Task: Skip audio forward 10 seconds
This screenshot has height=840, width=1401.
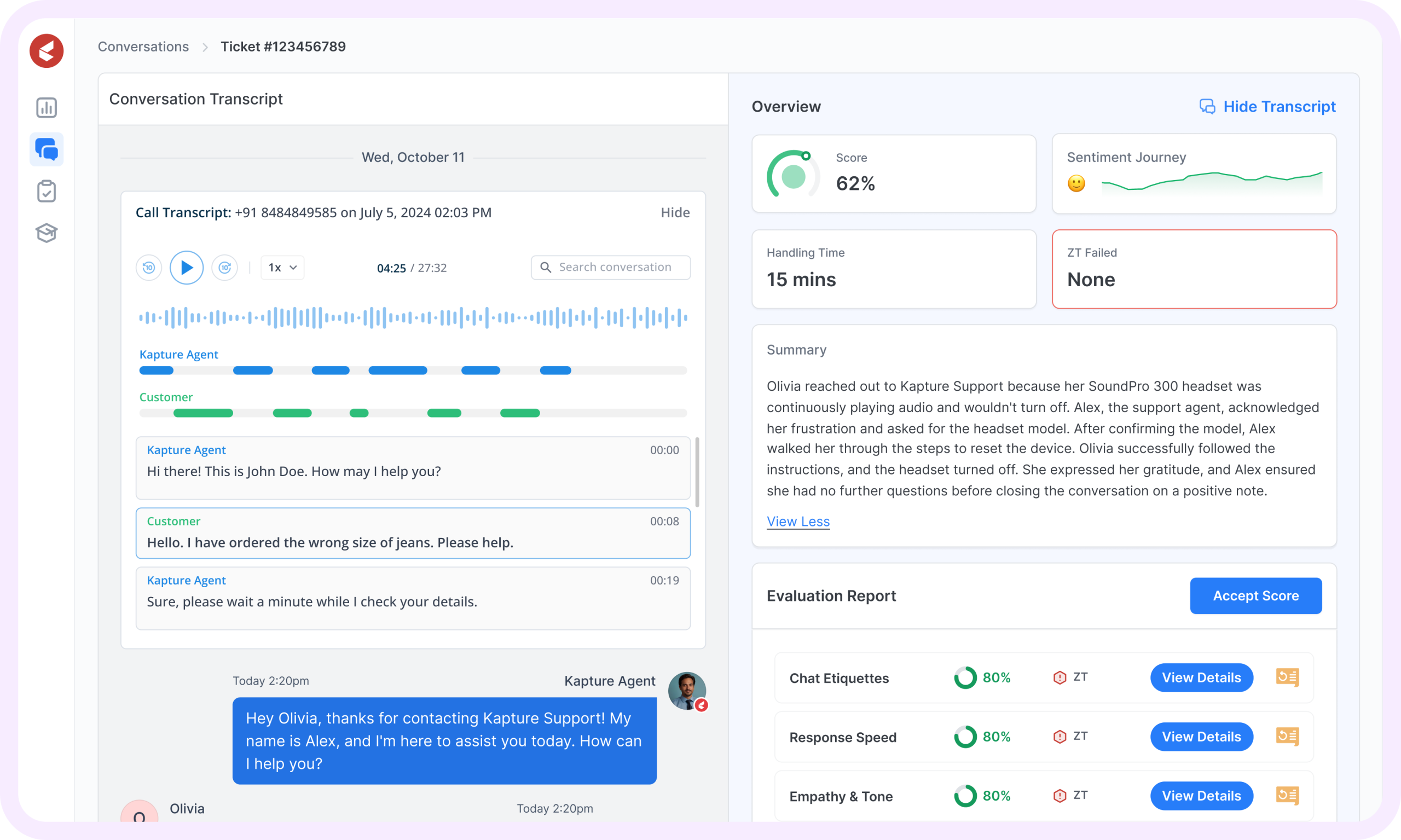Action: click(x=225, y=267)
